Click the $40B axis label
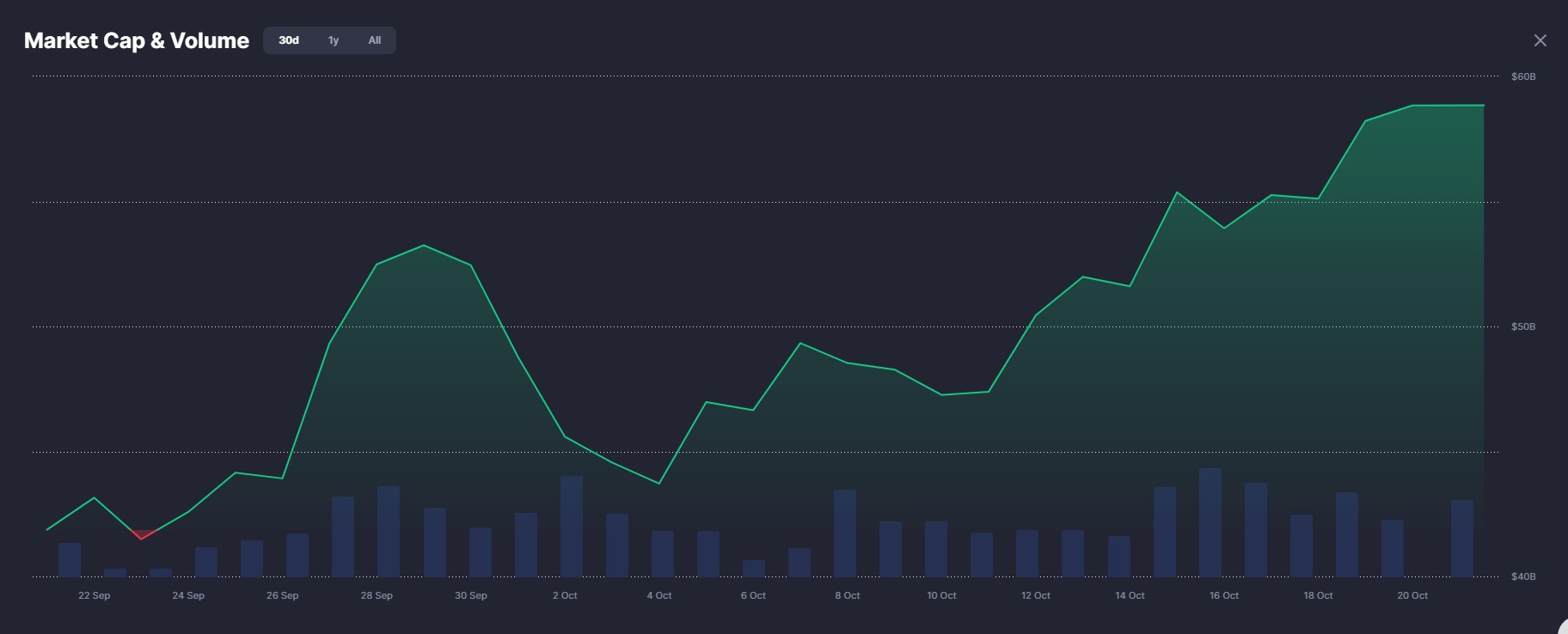Image resolution: width=1568 pixels, height=634 pixels. coord(1523,576)
